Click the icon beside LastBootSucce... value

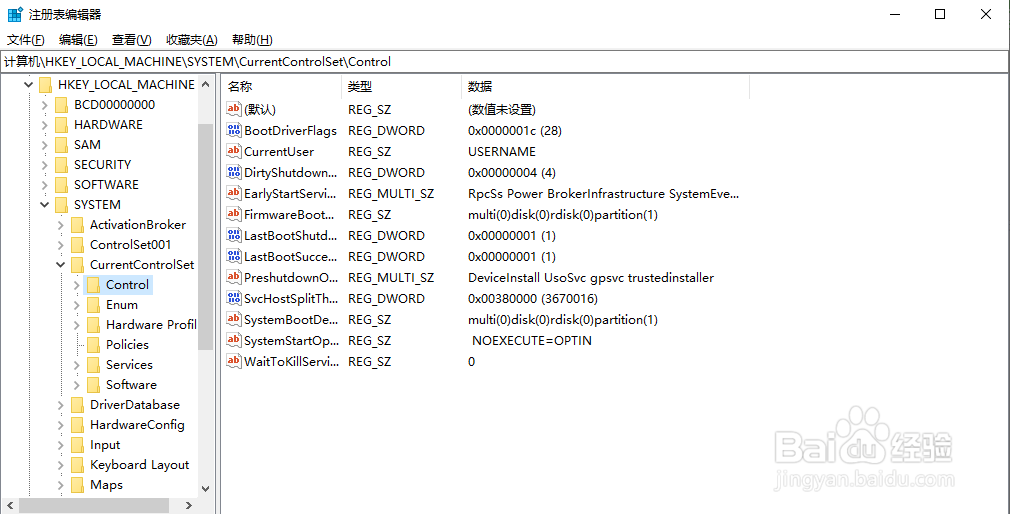point(234,256)
